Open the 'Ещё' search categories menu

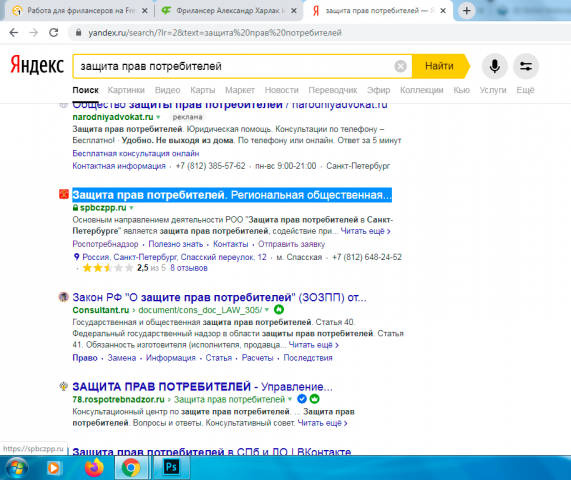click(x=525, y=90)
